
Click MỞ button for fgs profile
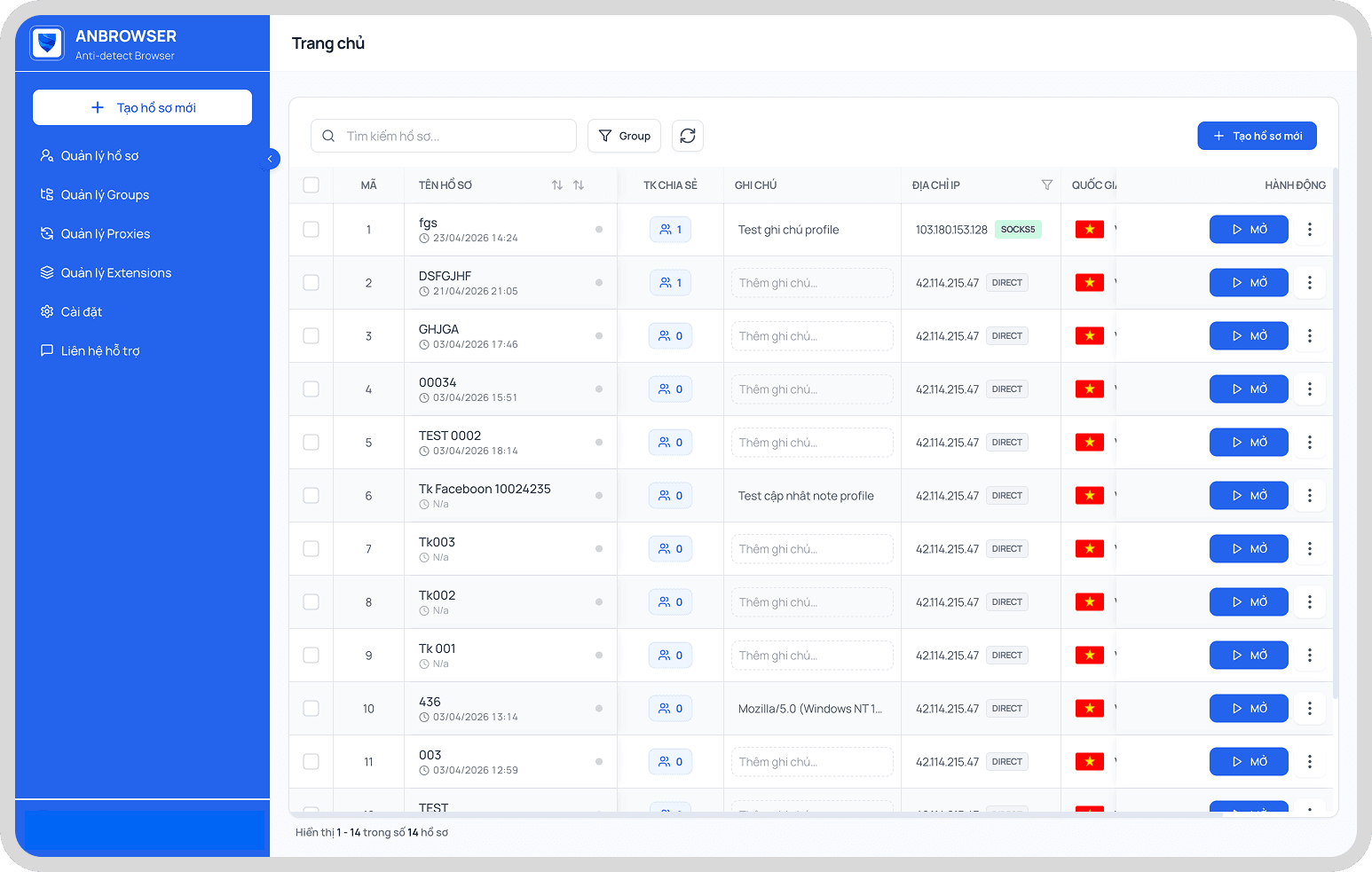pyautogui.click(x=1249, y=230)
